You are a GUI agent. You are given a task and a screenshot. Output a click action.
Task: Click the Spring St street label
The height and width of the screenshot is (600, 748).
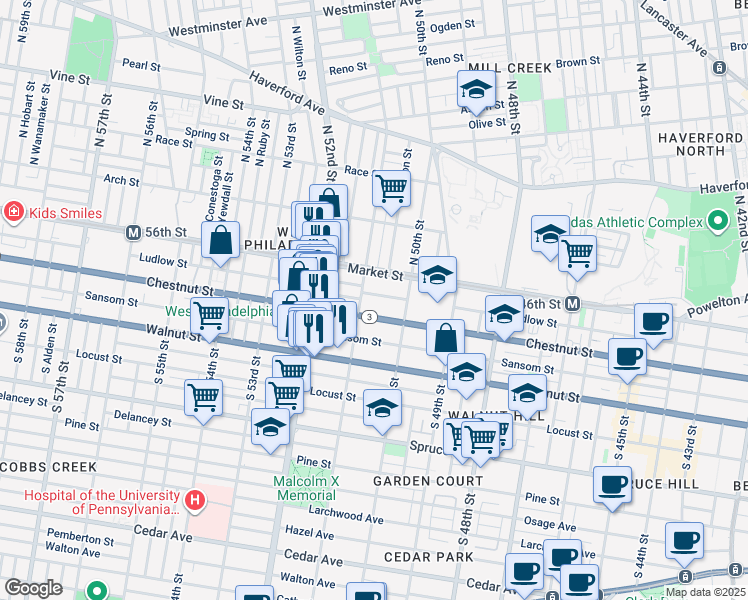coord(207,134)
